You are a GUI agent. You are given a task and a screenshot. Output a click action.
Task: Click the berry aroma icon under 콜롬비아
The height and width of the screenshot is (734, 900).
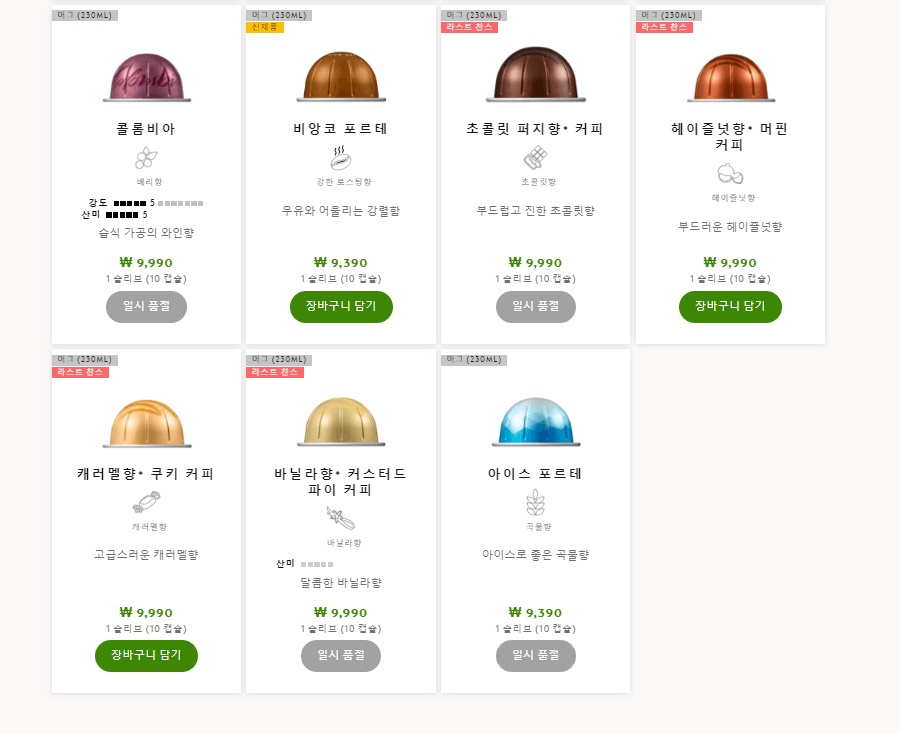coord(146,159)
